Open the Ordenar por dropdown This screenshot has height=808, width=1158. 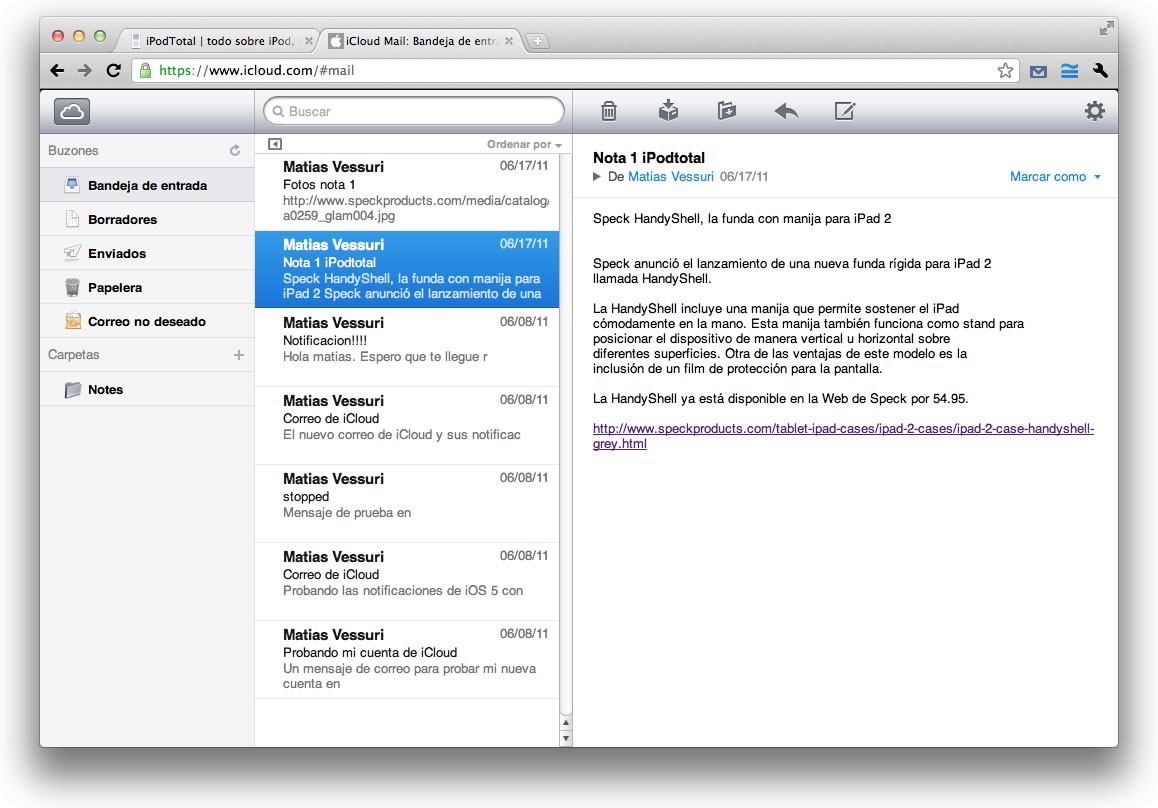[524, 145]
